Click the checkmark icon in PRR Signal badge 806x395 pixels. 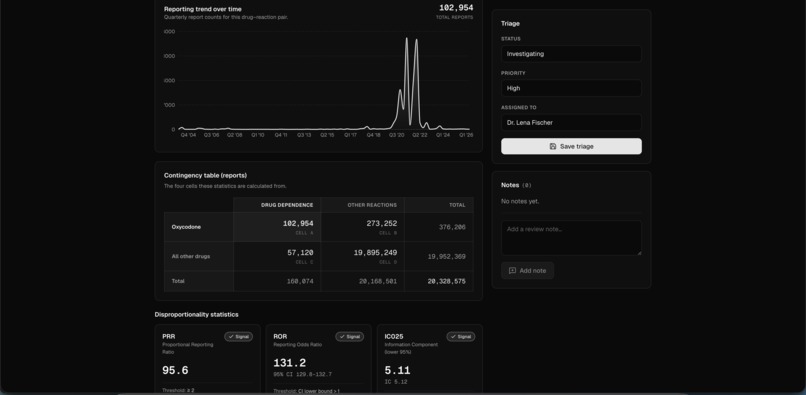tap(231, 337)
